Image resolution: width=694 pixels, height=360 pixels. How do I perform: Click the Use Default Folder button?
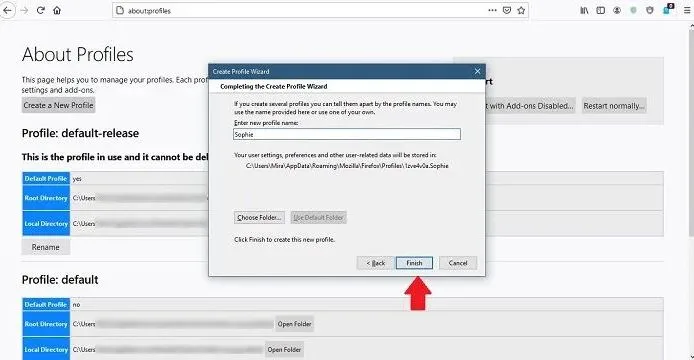318,217
